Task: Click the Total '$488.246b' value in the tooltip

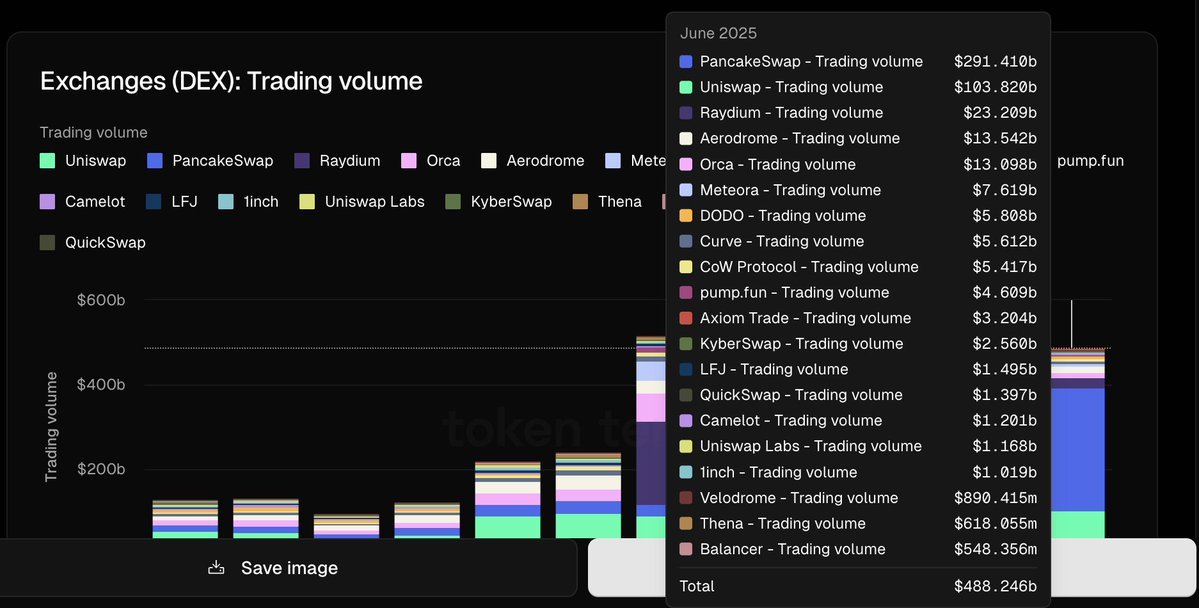Action: tap(995, 587)
